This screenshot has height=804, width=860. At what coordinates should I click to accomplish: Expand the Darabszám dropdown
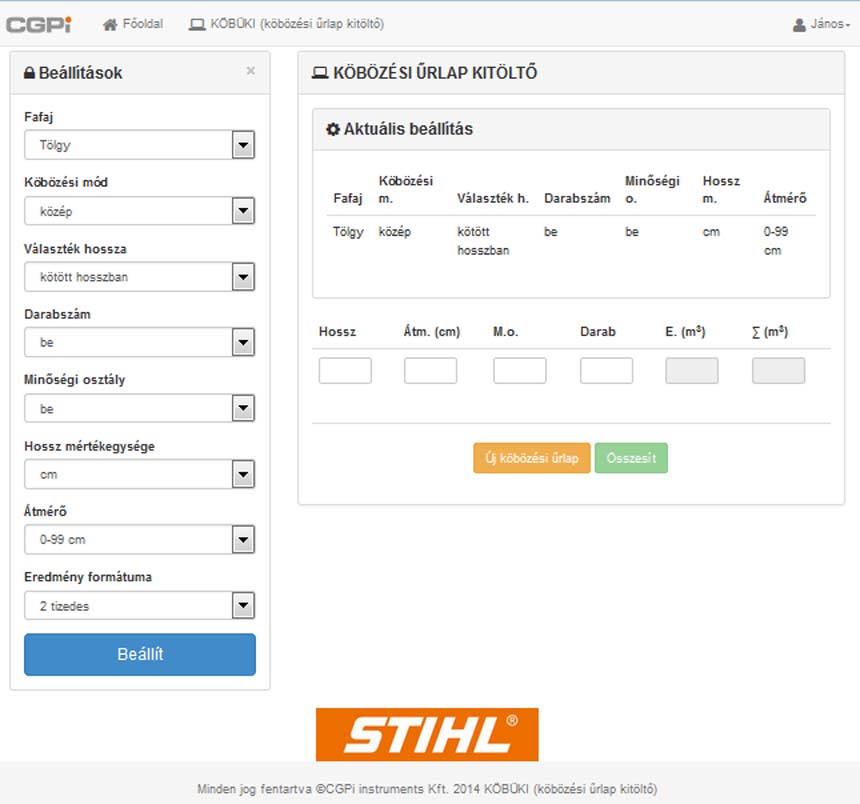140,343
